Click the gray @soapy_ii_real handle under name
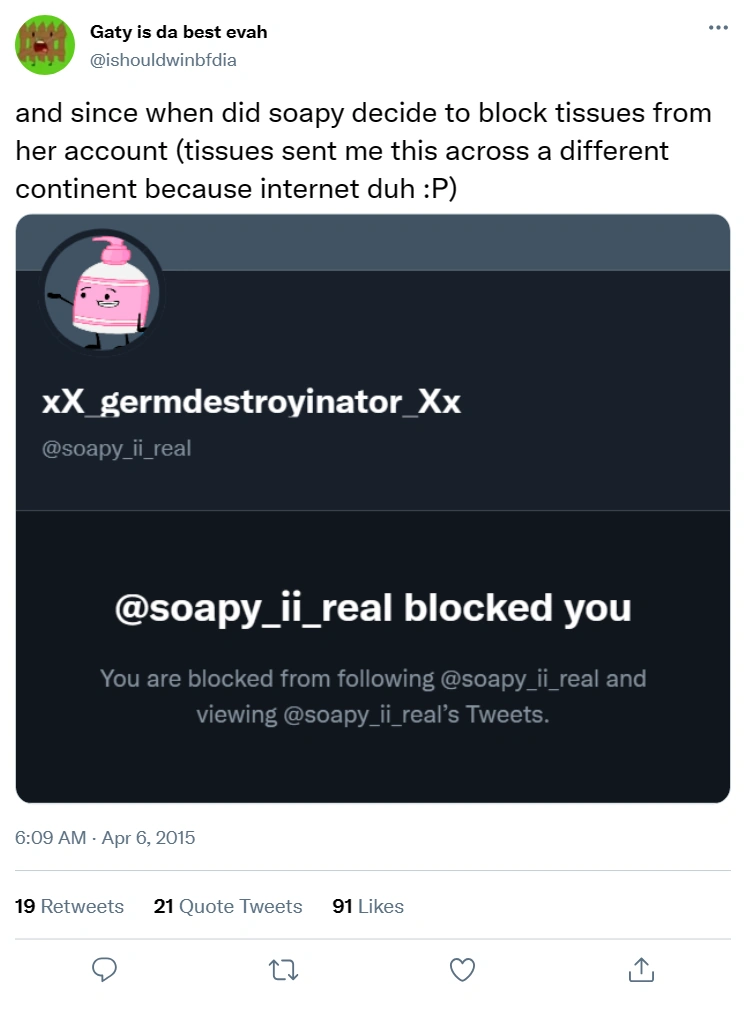 point(116,449)
